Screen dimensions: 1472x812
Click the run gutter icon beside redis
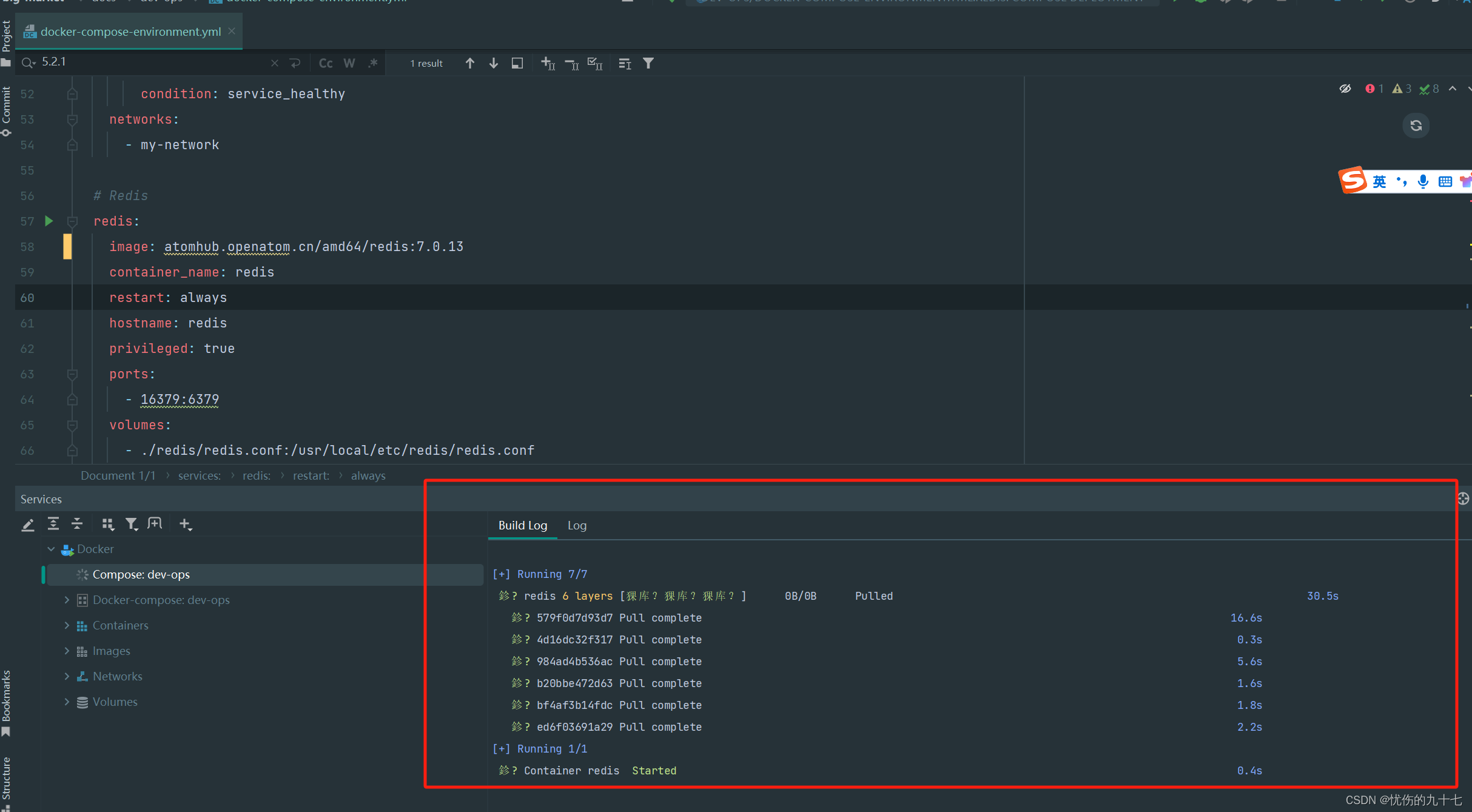click(x=49, y=221)
